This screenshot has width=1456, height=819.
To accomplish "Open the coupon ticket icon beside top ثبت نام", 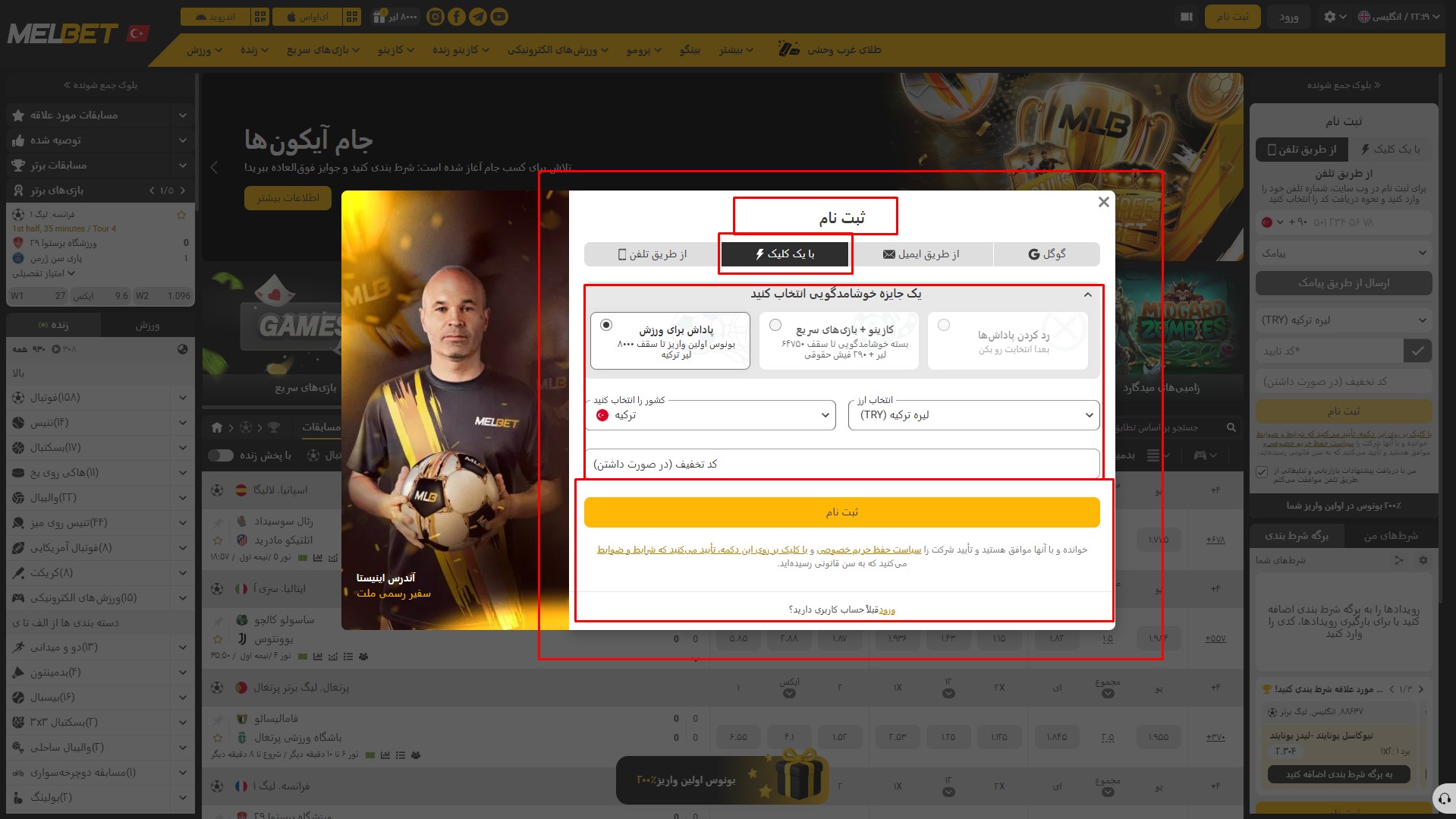I will pos(1187,17).
